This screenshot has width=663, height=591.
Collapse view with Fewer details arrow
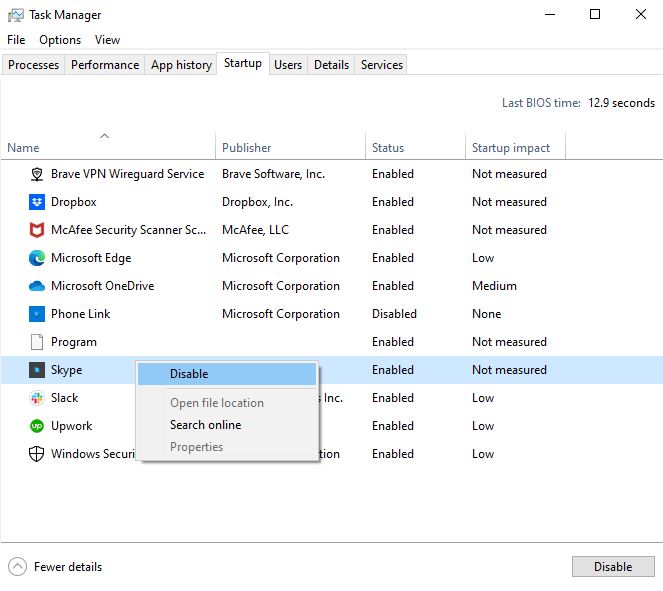point(17,566)
